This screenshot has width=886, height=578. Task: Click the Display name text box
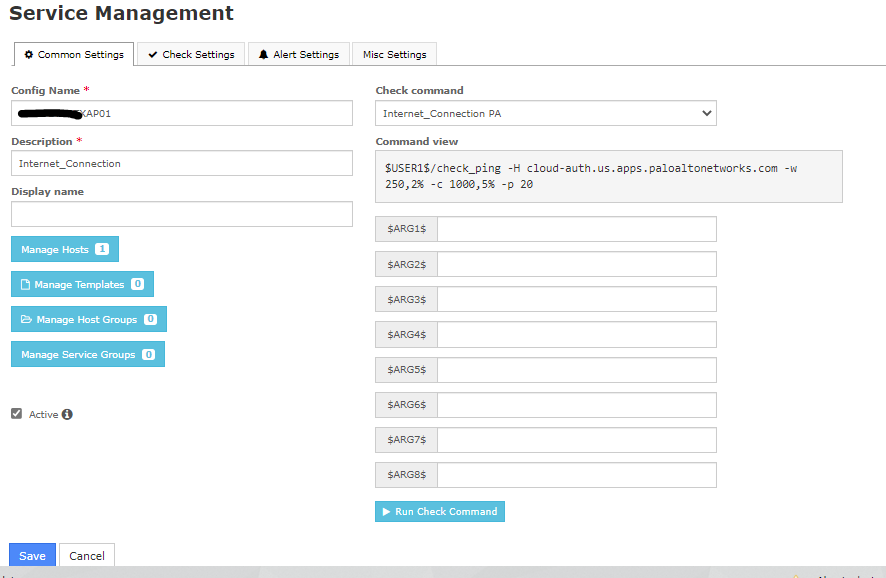click(x=182, y=214)
